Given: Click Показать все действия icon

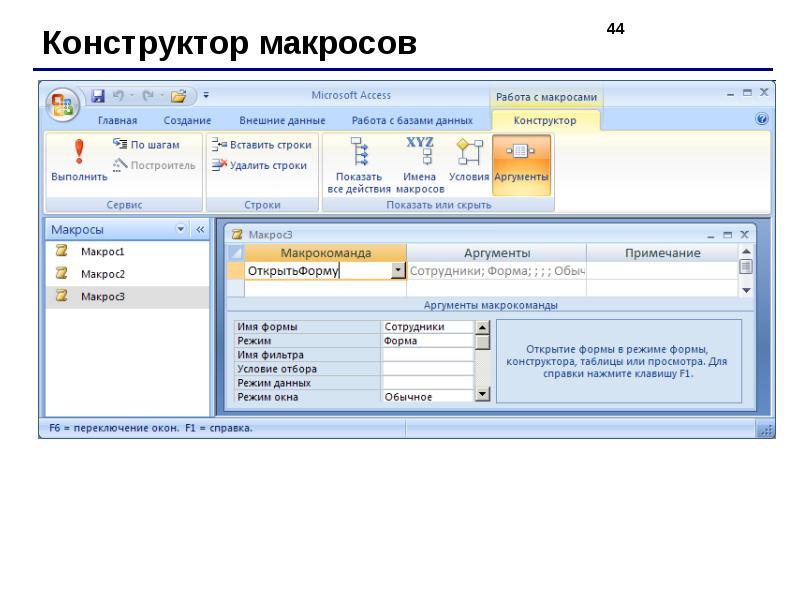Looking at the screenshot, I should pyautogui.click(x=359, y=151).
